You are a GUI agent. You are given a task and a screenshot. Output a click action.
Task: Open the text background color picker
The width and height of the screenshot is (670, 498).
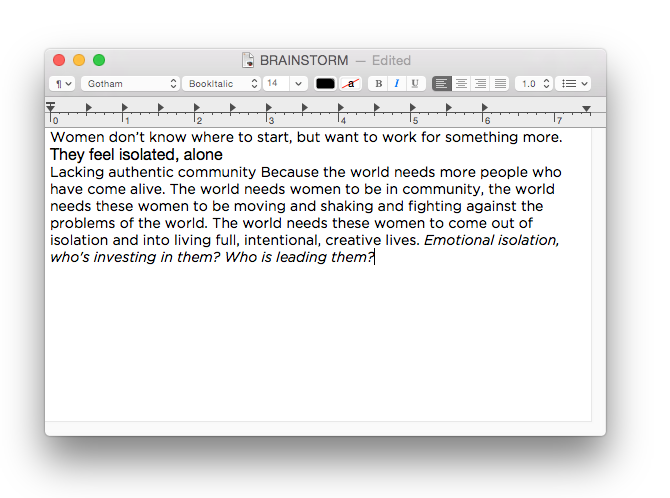pyautogui.click(x=350, y=84)
